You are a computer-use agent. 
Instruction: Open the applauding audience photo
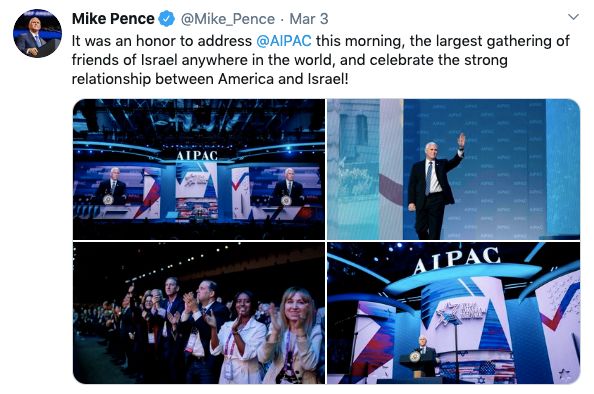(x=199, y=313)
